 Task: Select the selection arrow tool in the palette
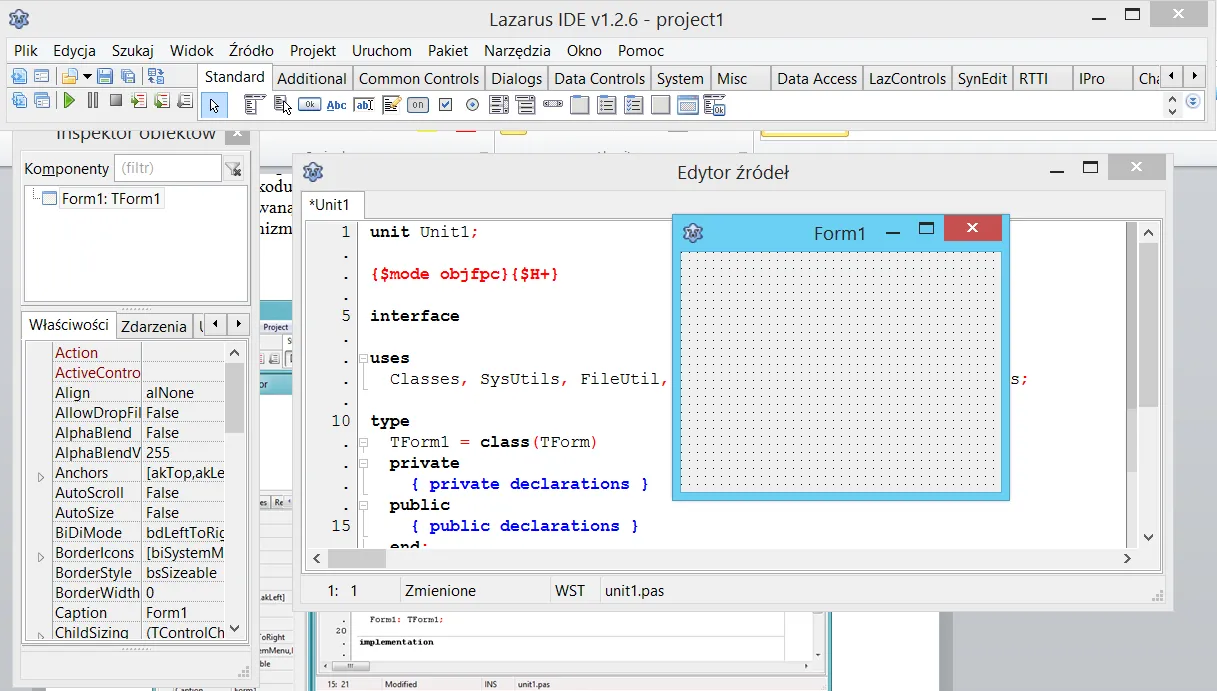pos(214,105)
